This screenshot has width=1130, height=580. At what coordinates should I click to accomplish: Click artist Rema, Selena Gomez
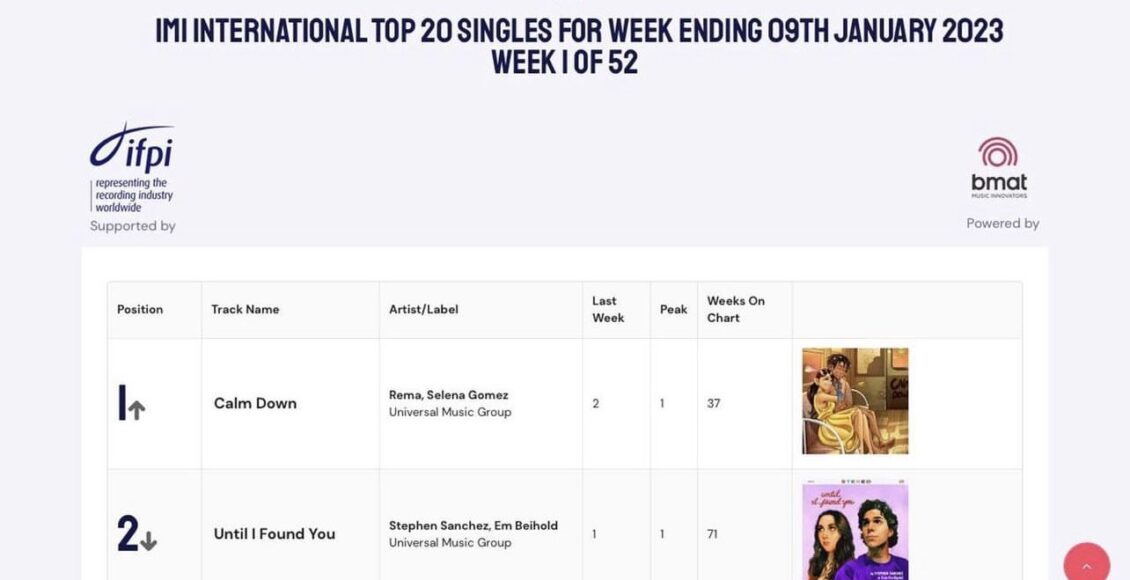[448, 395]
